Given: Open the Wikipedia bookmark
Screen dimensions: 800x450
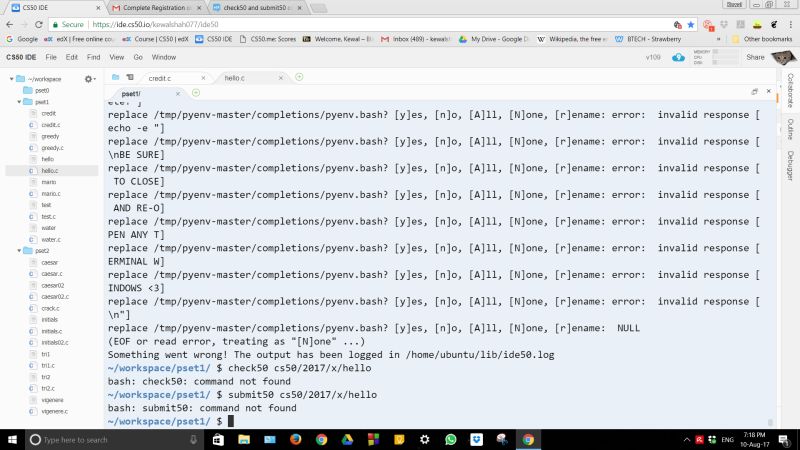Looking at the screenshot, I should (x=572, y=39).
